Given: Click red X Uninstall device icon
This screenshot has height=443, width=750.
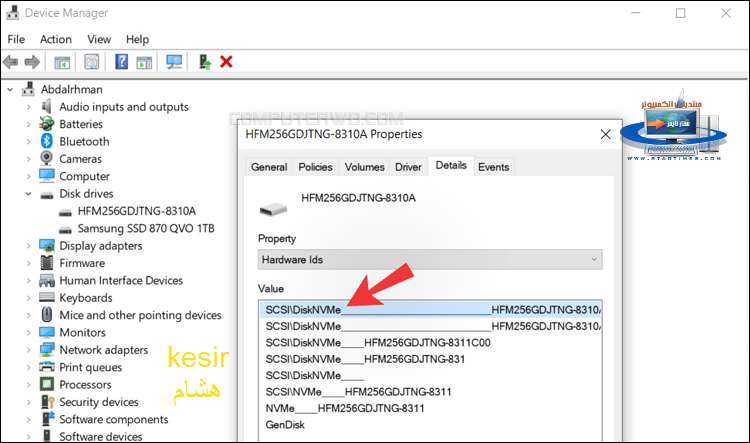Looking at the screenshot, I should pos(226,62).
